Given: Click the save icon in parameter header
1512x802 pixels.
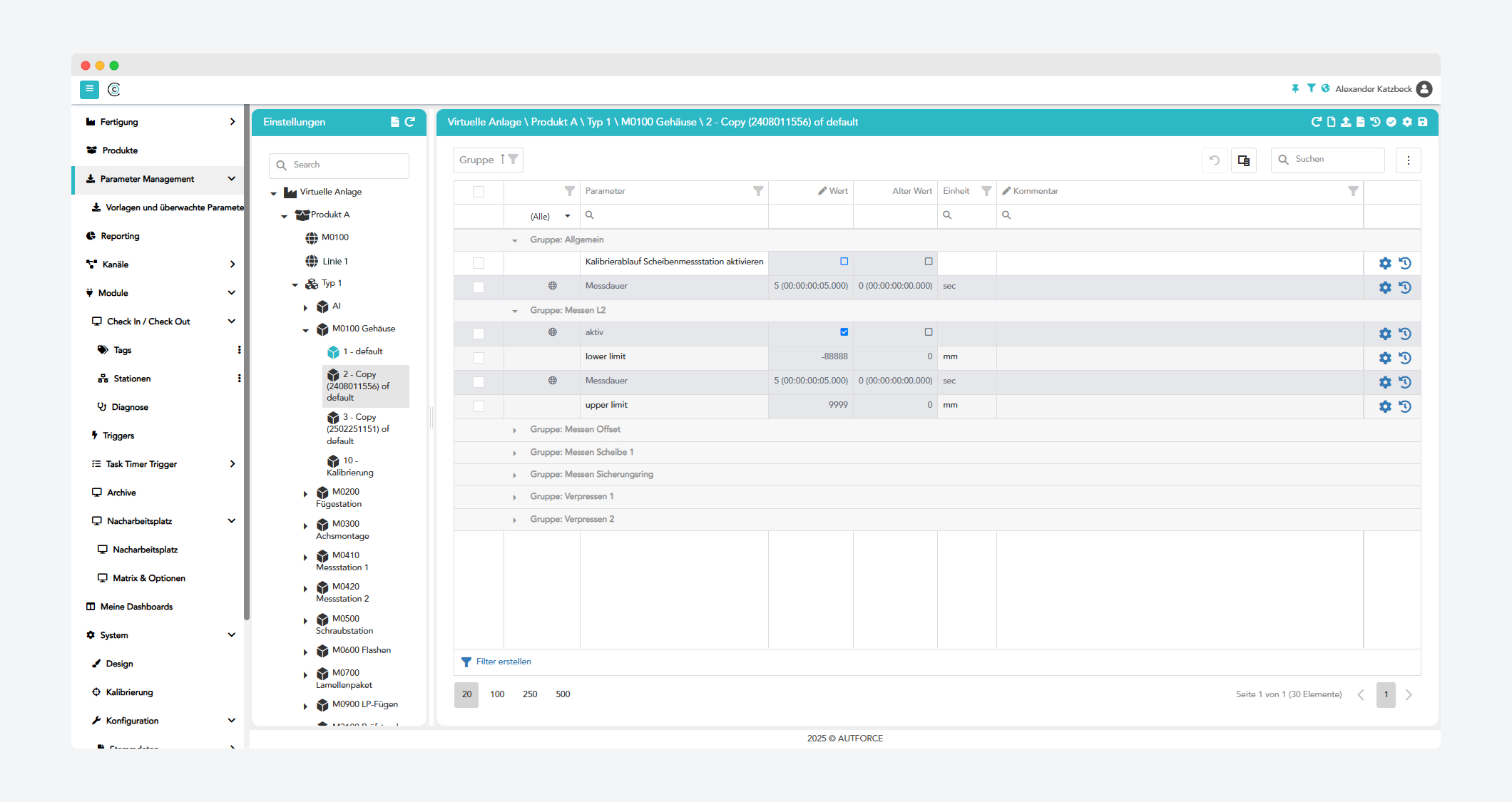Looking at the screenshot, I should coord(1423,122).
